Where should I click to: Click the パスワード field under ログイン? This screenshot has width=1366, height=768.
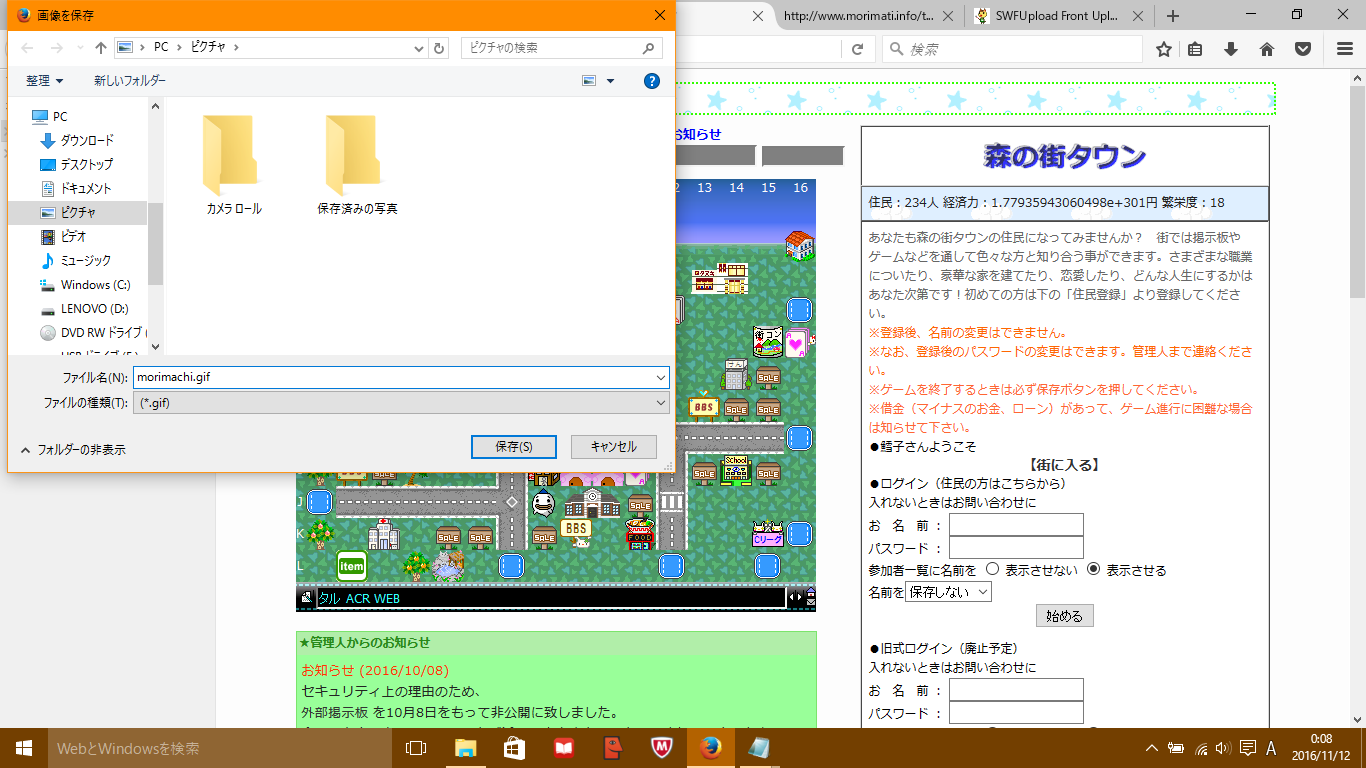1016,547
